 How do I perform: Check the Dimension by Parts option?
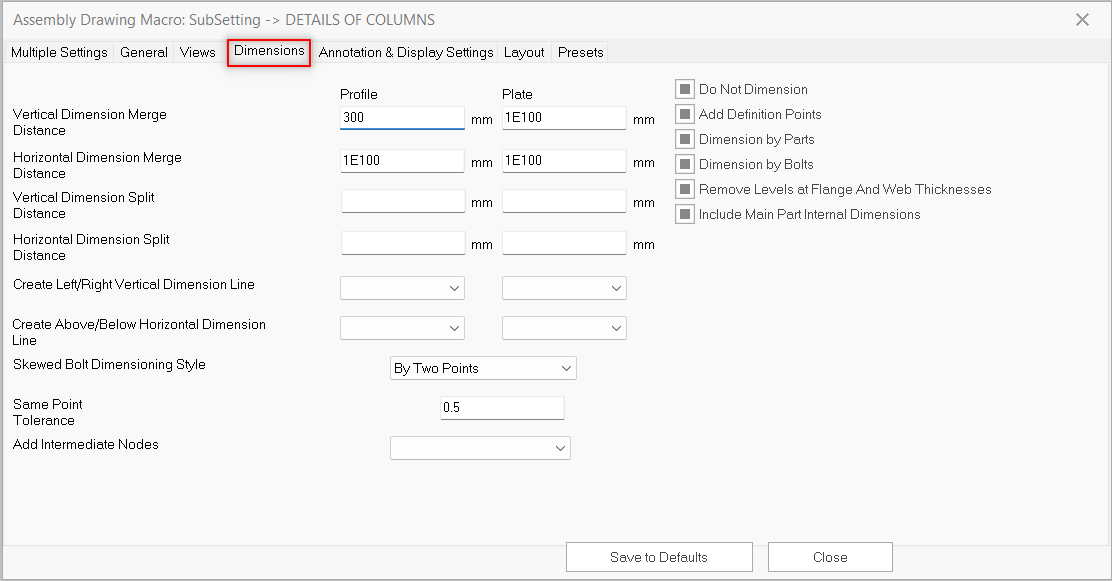685,139
